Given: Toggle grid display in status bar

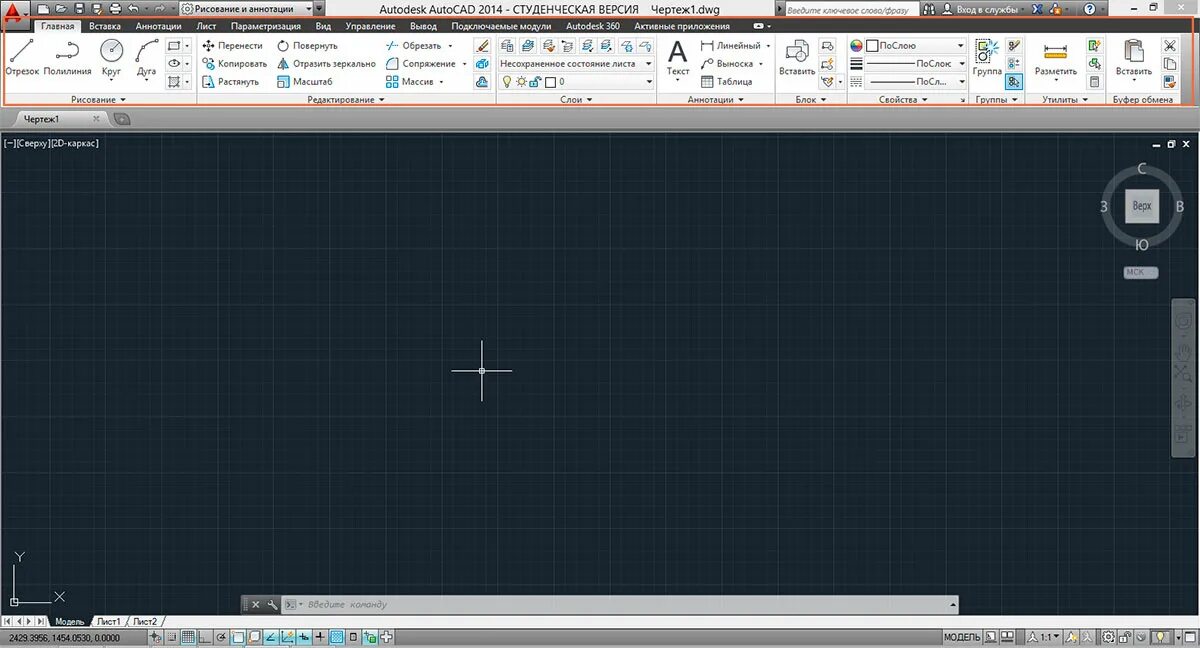Looking at the screenshot, I should (x=187, y=637).
